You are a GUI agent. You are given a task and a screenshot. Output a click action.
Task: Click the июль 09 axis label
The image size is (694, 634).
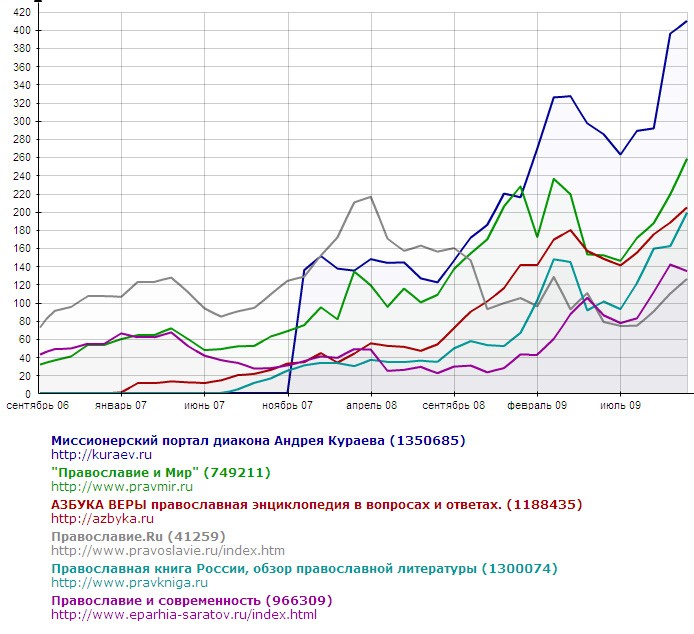tap(619, 406)
